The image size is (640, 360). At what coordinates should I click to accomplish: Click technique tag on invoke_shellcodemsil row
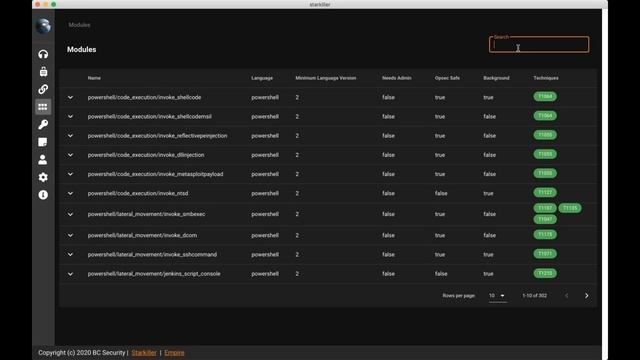pos(545,116)
